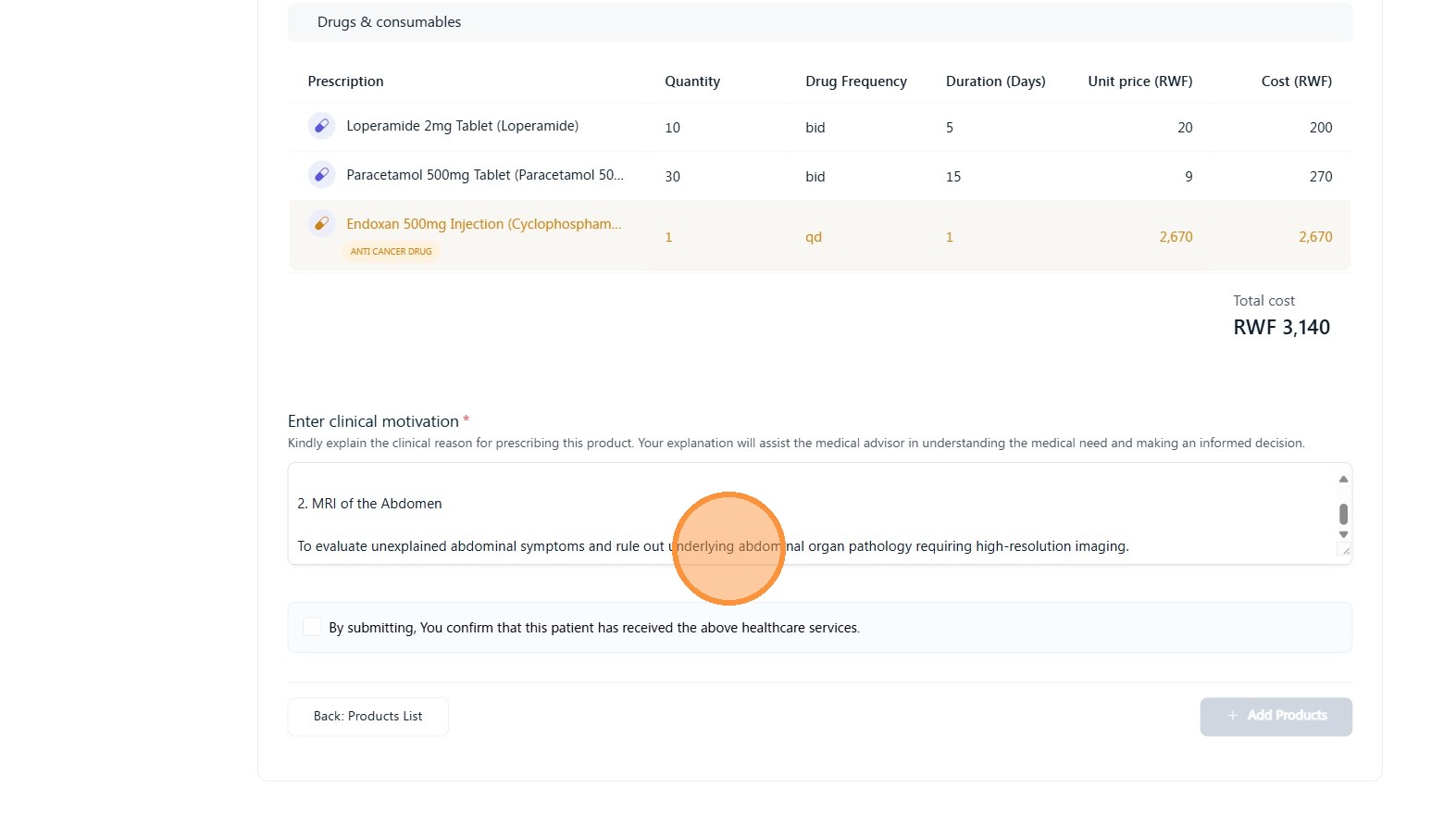Click the Paracetamol pill icon
The width and height of the screenshot is (1456, 813).
click(321, 174)
